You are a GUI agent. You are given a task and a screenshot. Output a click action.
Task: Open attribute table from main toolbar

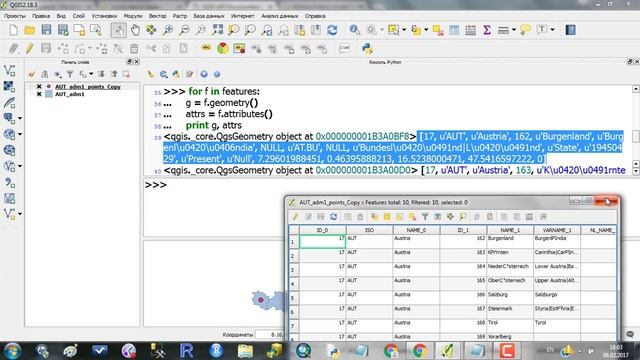tap(454, 30)
